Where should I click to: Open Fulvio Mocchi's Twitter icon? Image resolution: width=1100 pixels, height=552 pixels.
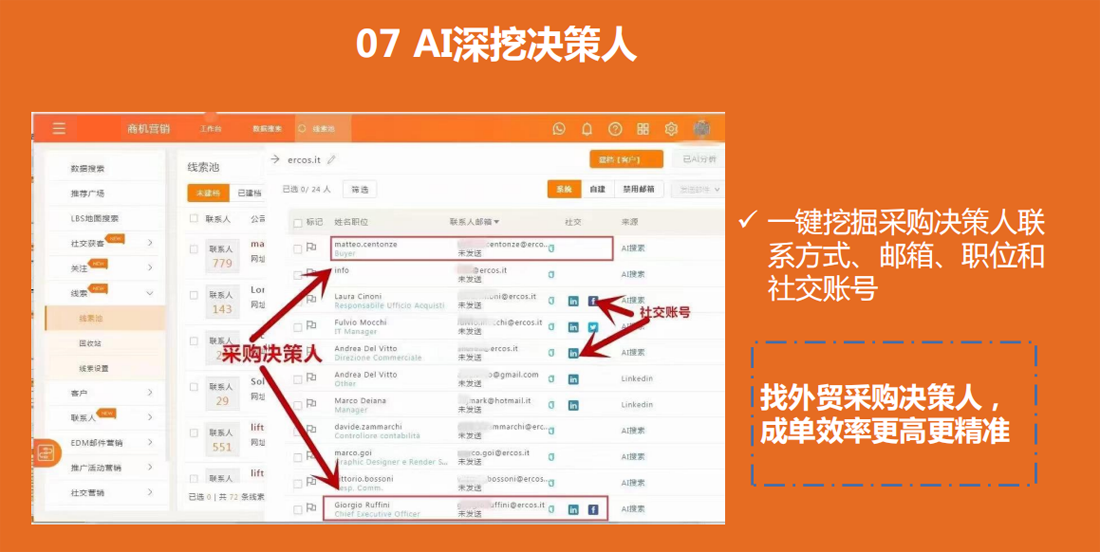593,327
